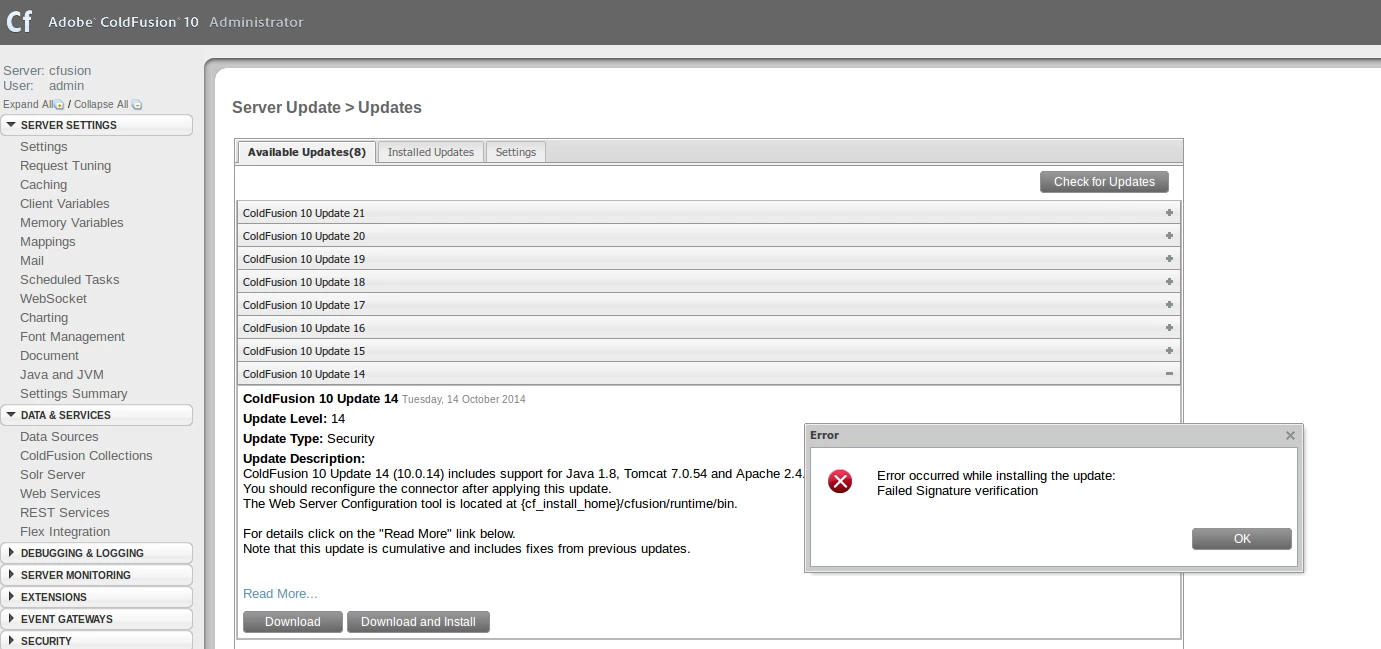Click the Collapse All icon in the sidebar

pyautogui.click(x=137, y=105)
